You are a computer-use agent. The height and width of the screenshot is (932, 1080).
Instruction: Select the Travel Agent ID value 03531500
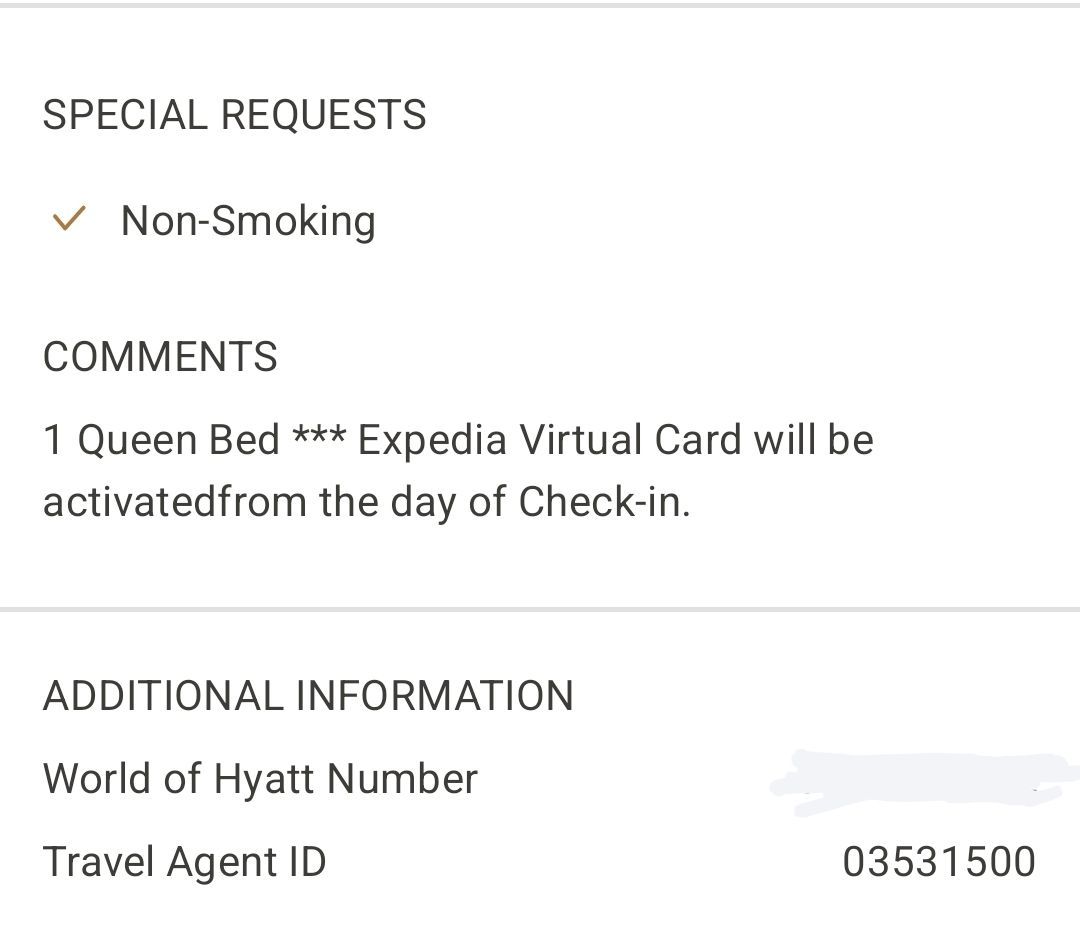939,862
